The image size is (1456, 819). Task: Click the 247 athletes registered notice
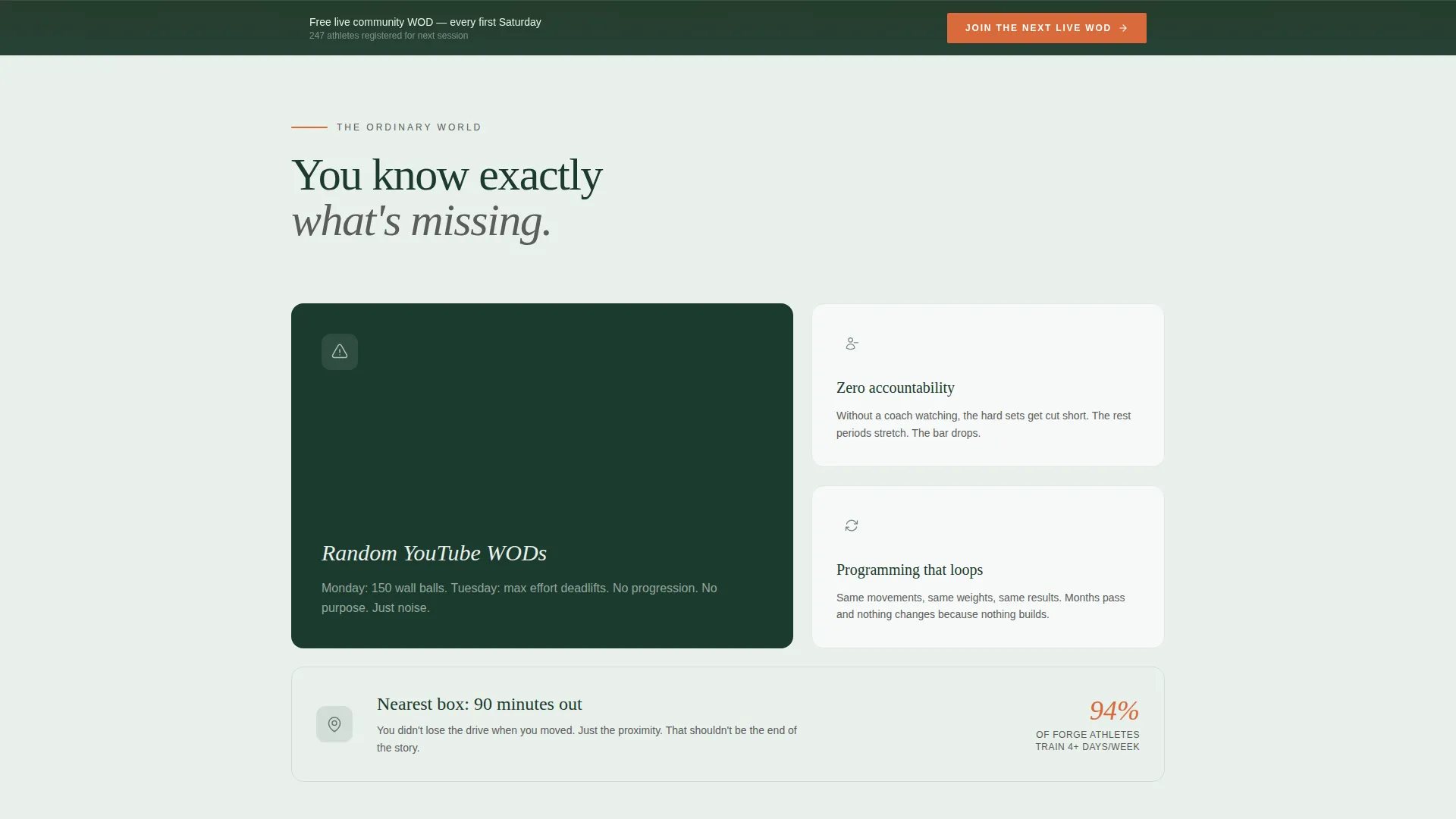[388, 36]
